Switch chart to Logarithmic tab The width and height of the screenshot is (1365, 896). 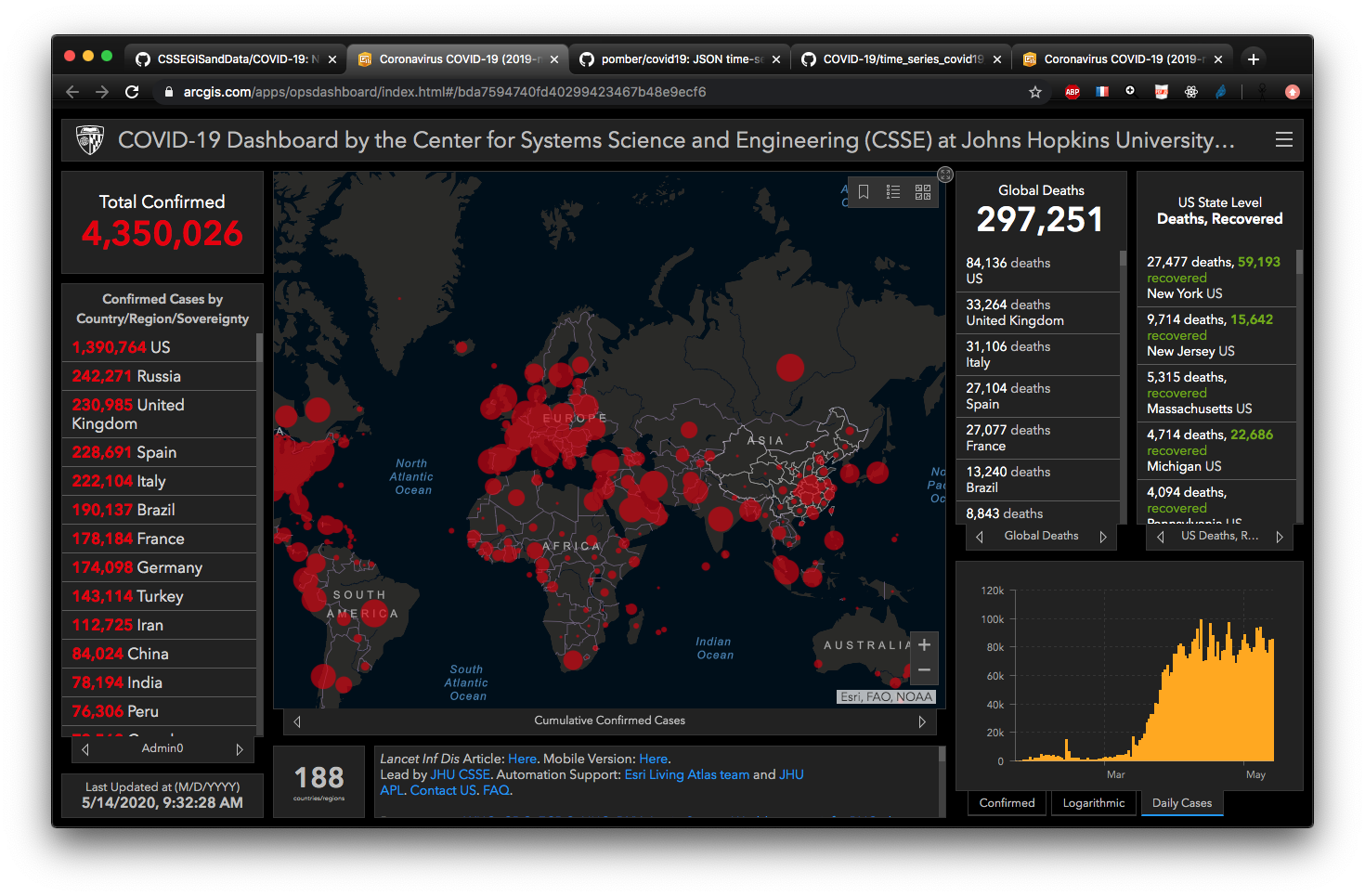pyautogui.click(x=1093, y=803)
